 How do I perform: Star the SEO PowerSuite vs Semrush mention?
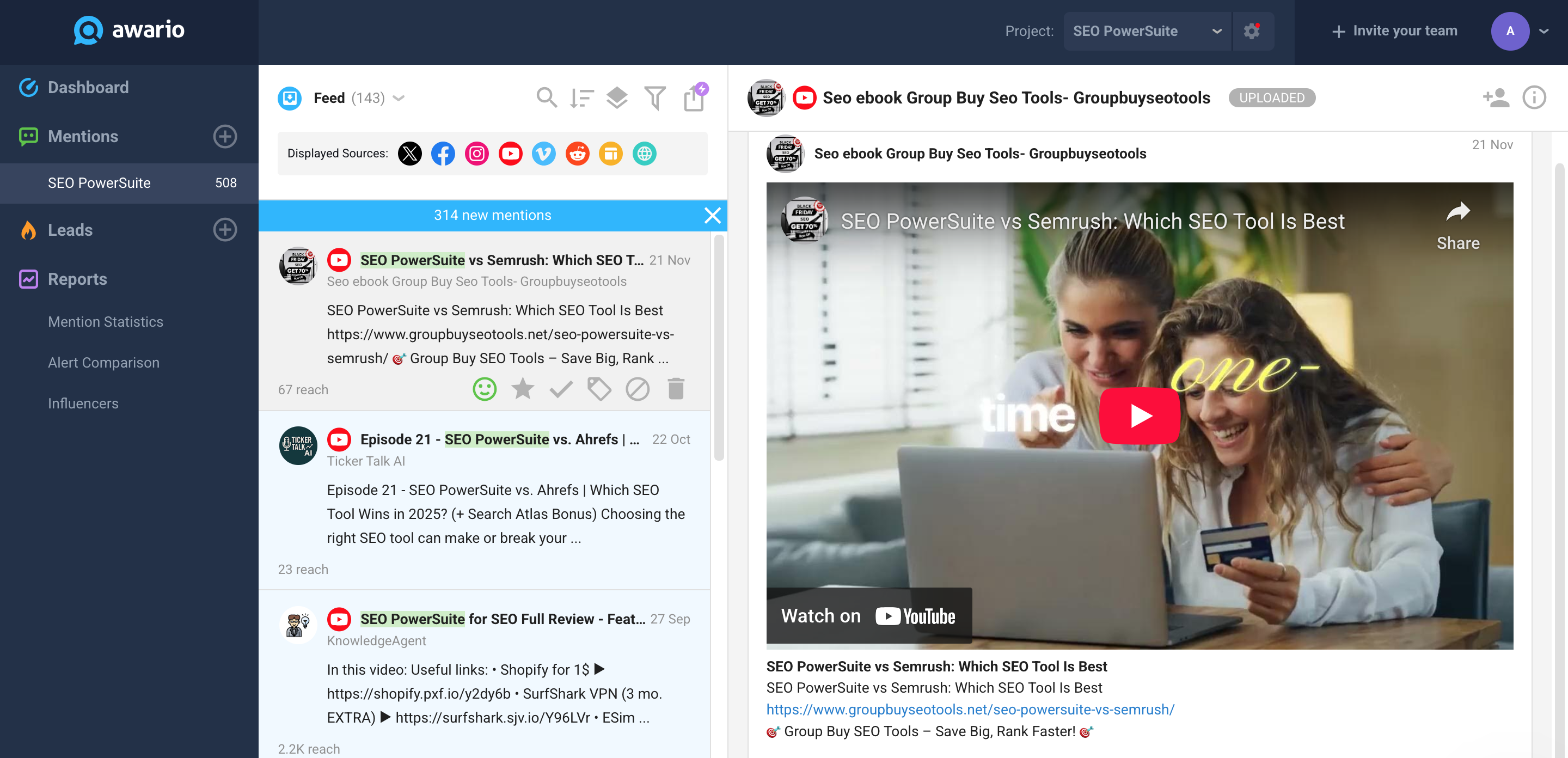click(x=522, y=389)
